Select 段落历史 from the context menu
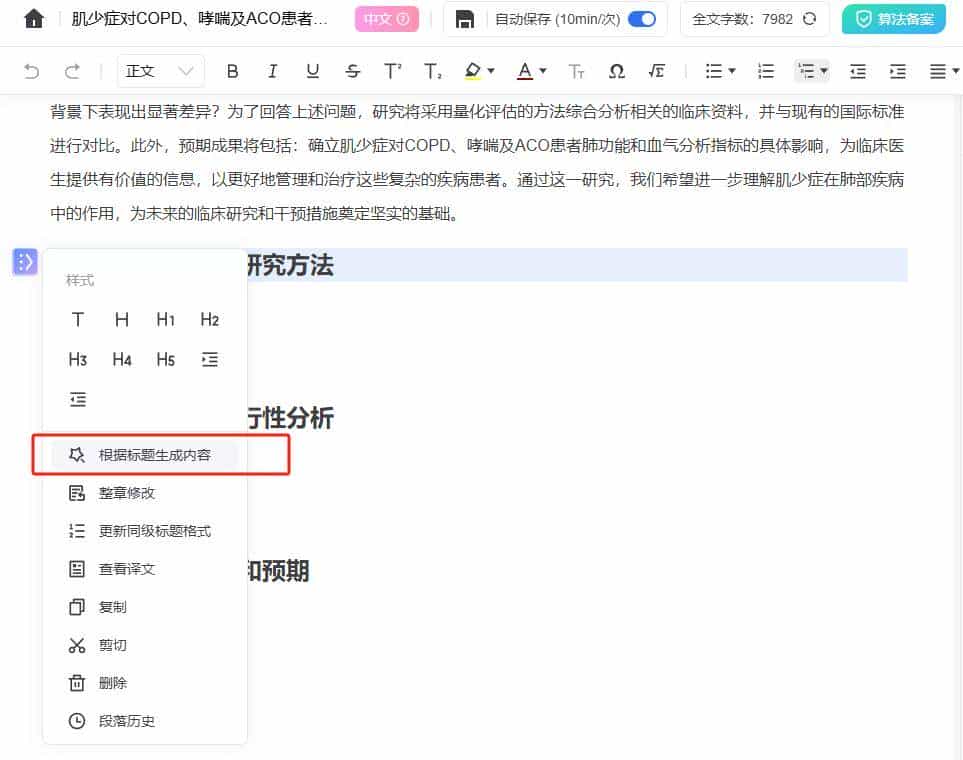The height and width of the screenshot is (760, 963). pyautogui.click(x=126, y=720)
